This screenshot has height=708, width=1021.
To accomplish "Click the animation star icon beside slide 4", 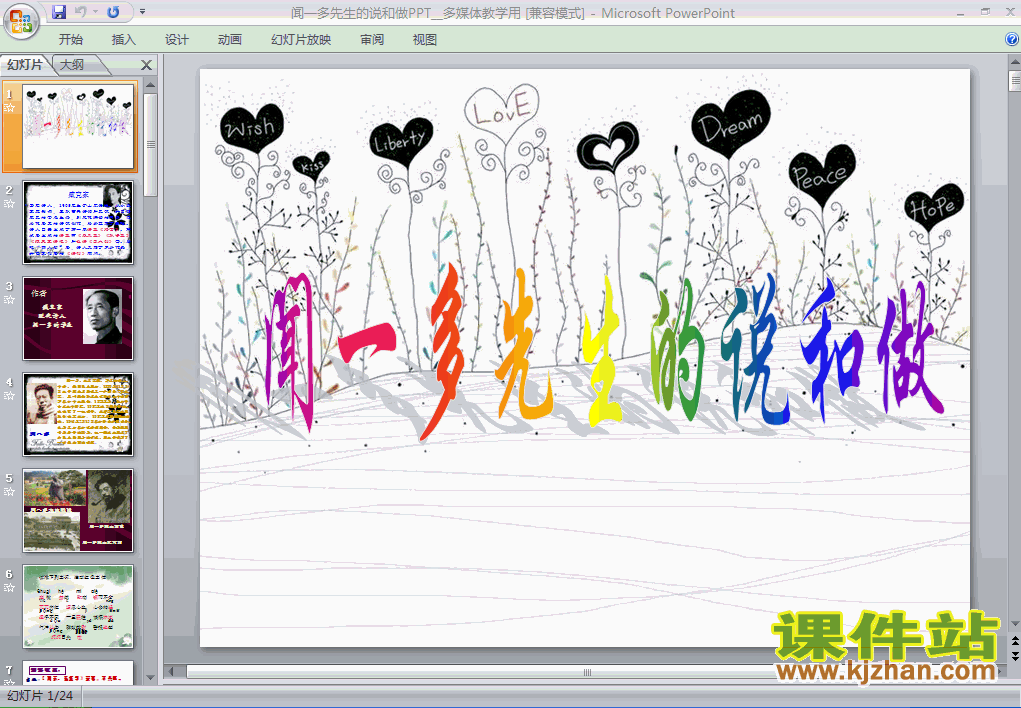I will [10, 395].
